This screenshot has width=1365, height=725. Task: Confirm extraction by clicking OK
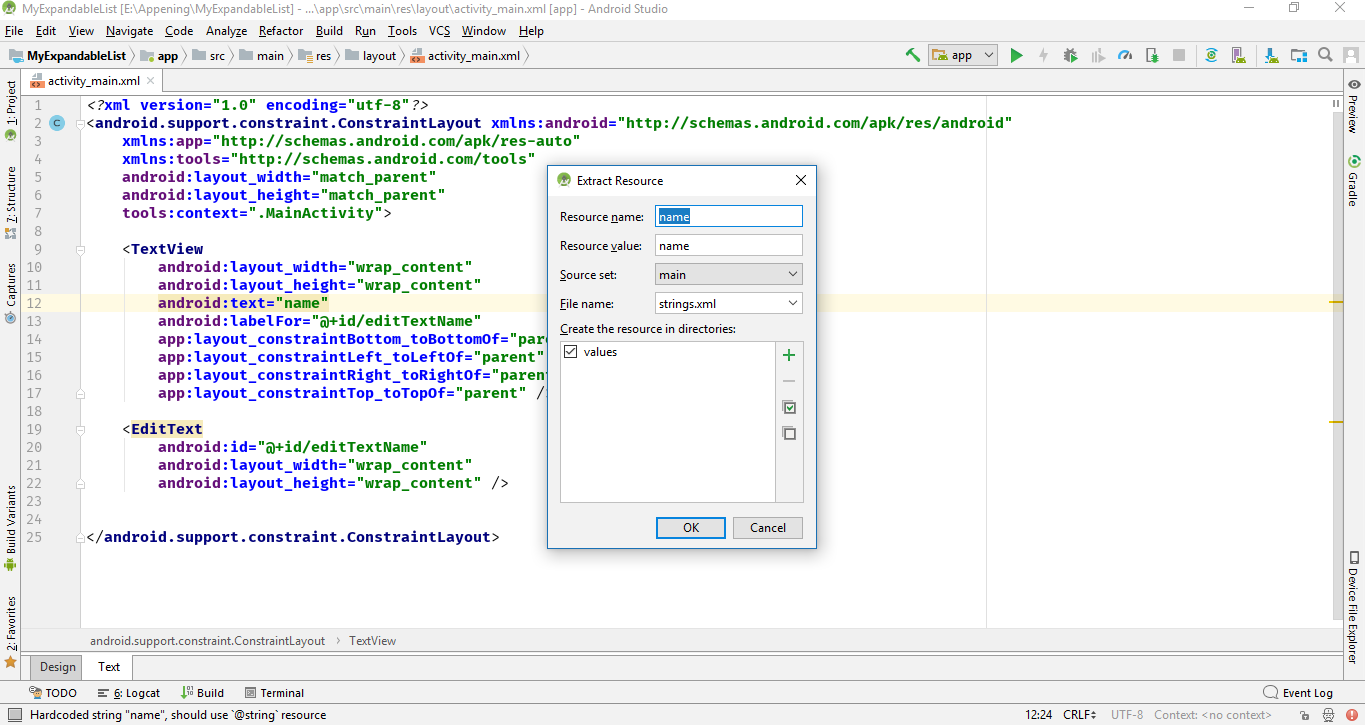coord(690,527)
